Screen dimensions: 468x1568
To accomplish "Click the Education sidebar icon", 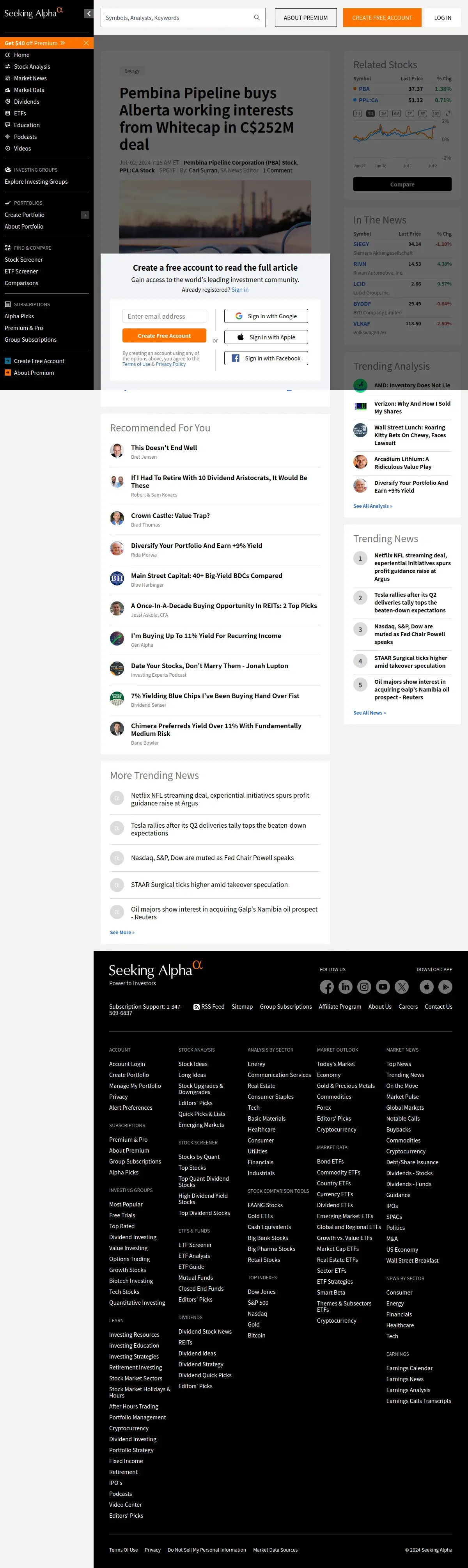I will coord(8,125).
